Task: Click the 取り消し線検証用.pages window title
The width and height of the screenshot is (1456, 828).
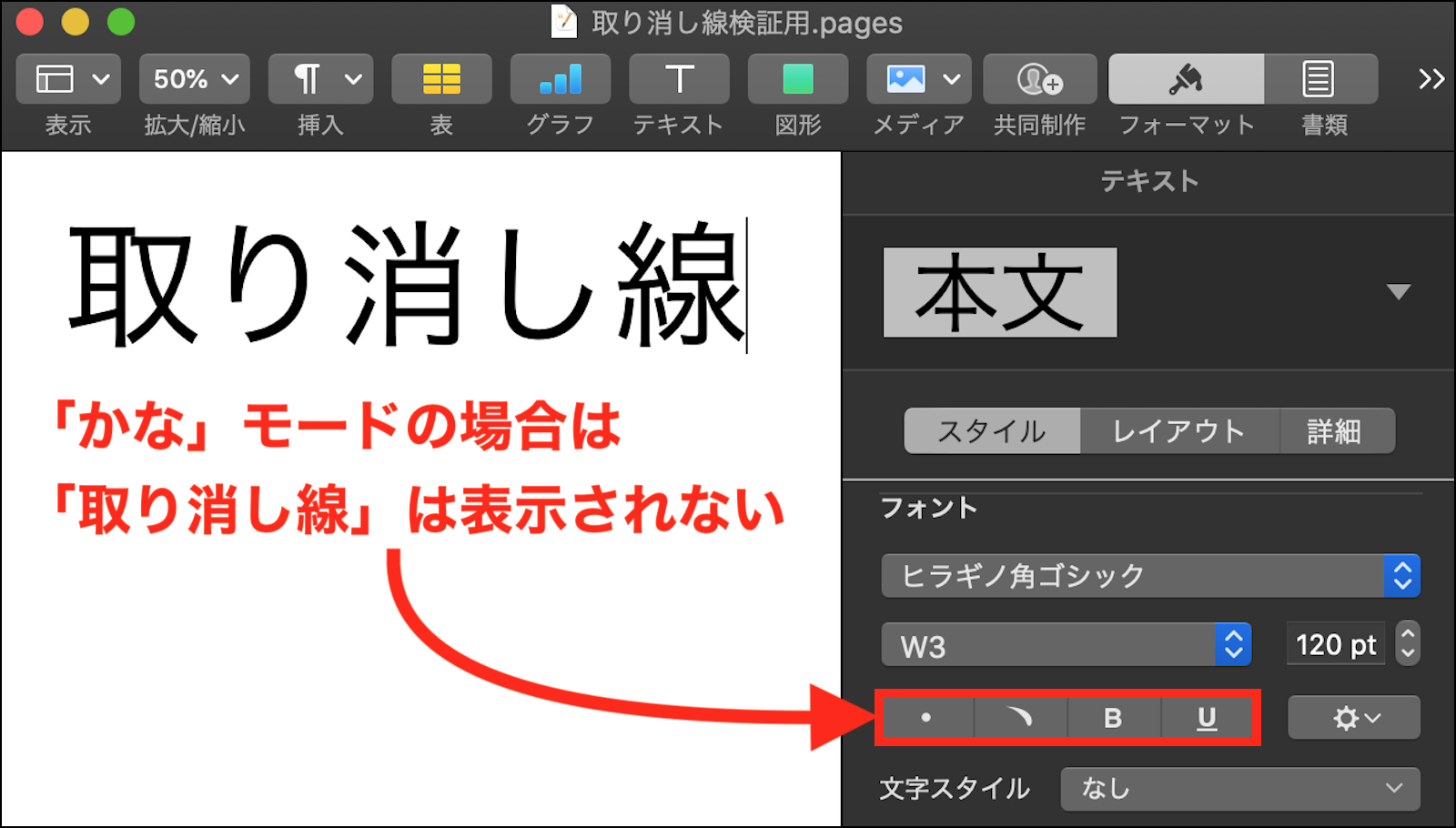Action: click(747, 23)
